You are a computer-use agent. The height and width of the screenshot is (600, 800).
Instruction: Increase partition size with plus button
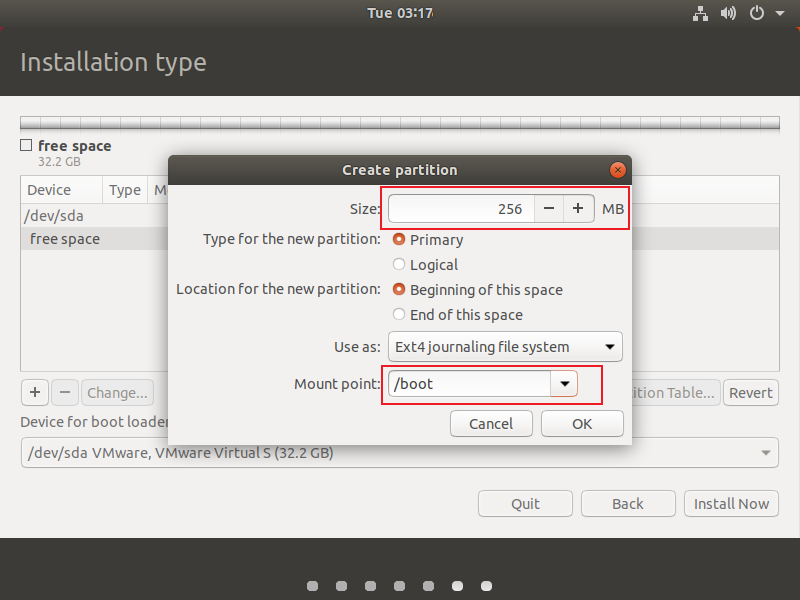pos(578,209)
